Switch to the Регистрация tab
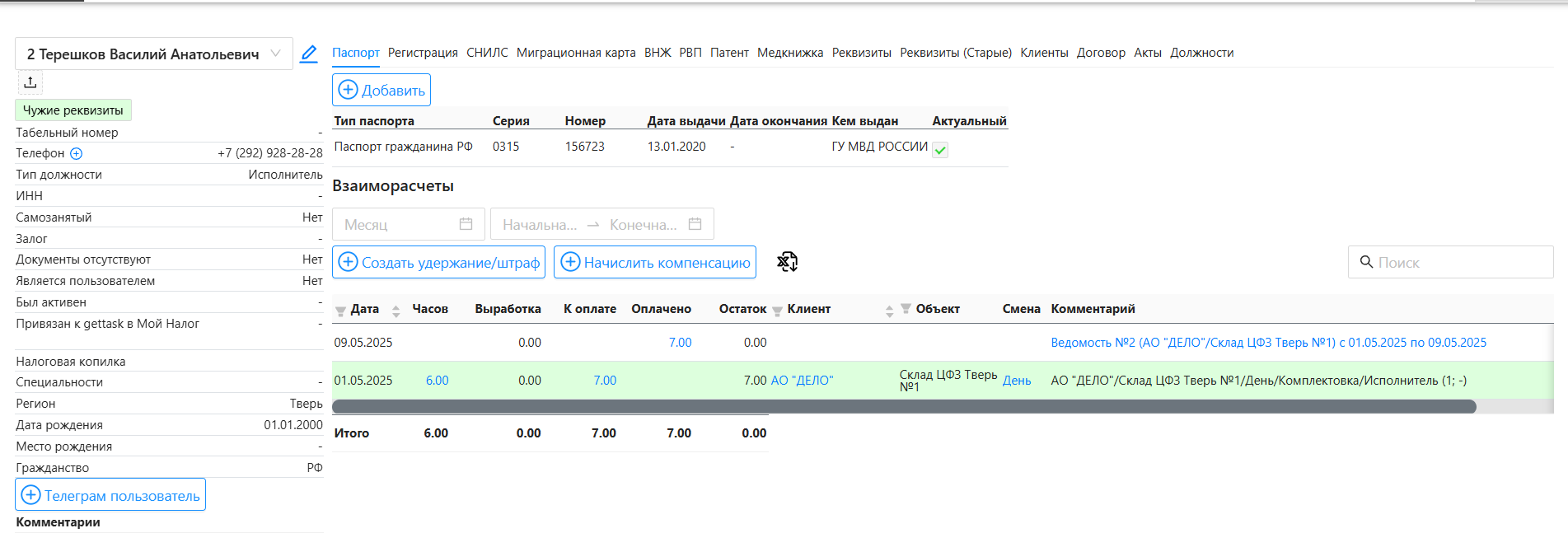The height and width of the screenshot is (533, 1568). pyautogui.click(x=423, y=53)
